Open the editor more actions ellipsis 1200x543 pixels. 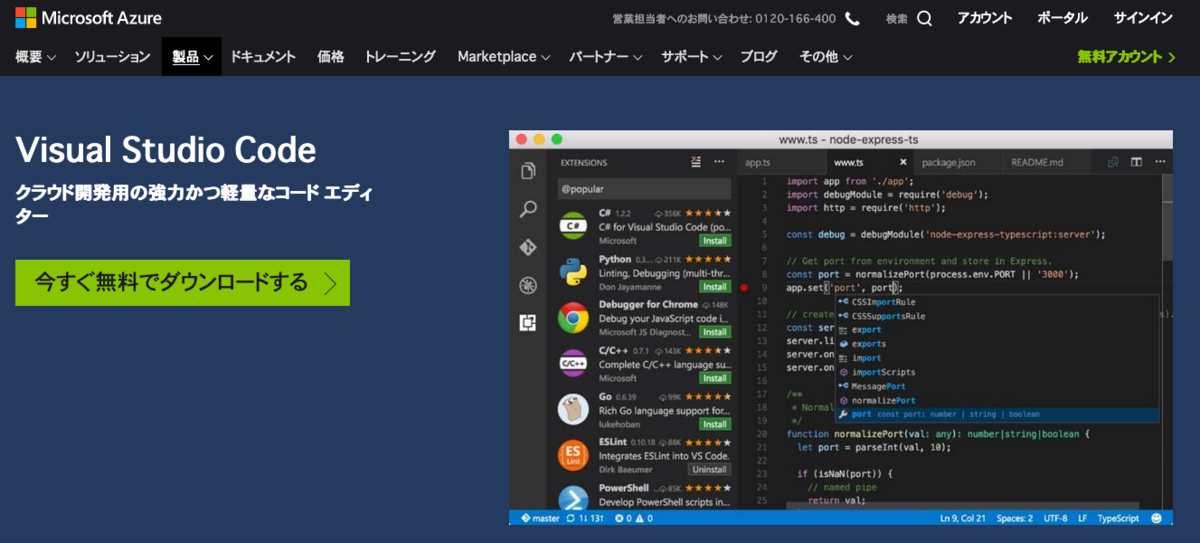click(x=1160, y=162)
